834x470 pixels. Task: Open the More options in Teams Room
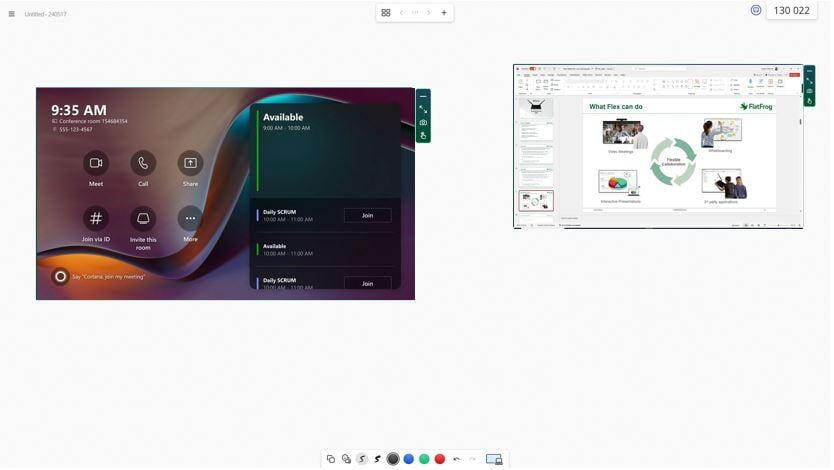click(190, 219)
